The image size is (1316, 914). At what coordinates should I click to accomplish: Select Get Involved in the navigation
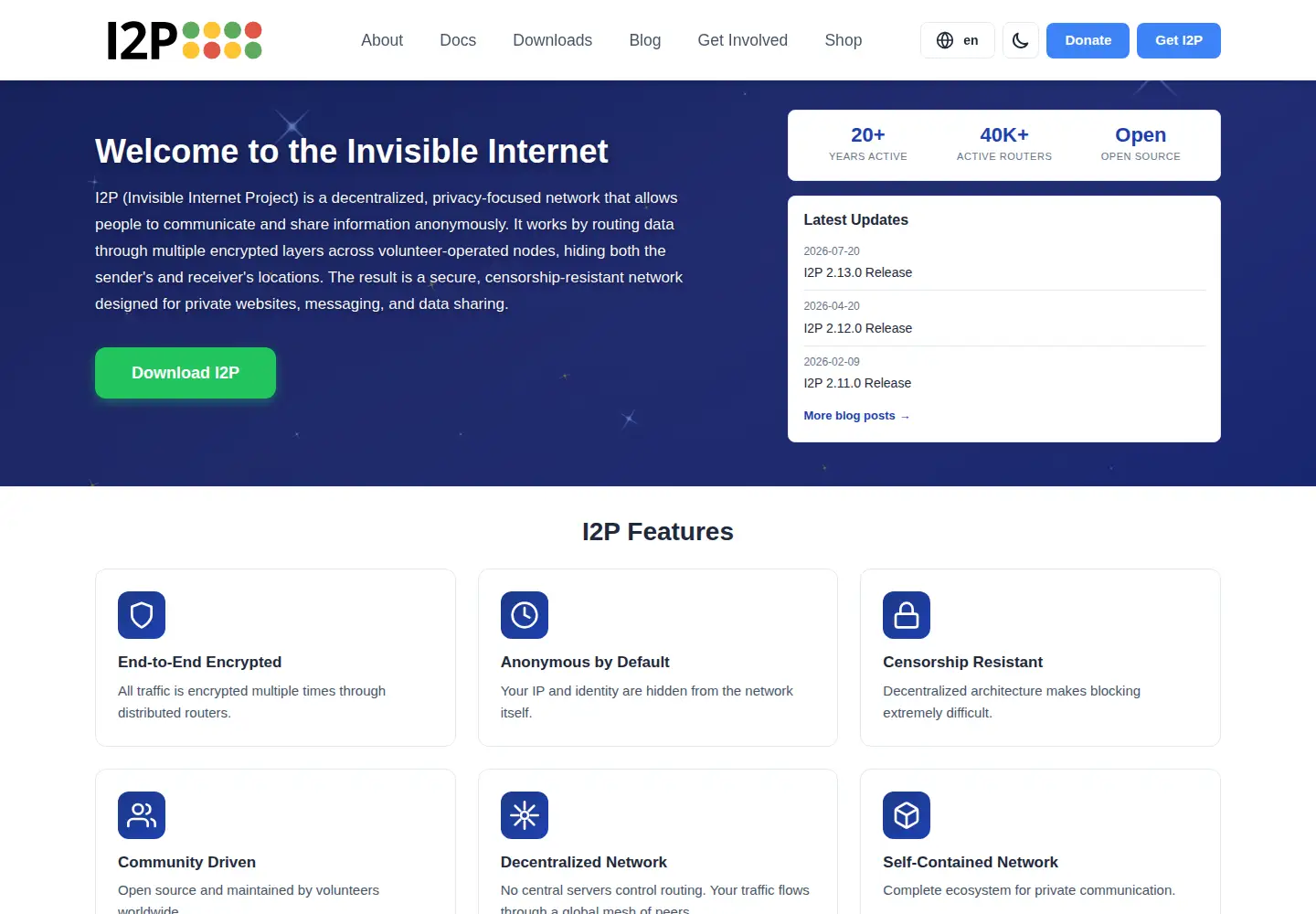point(743,40)
